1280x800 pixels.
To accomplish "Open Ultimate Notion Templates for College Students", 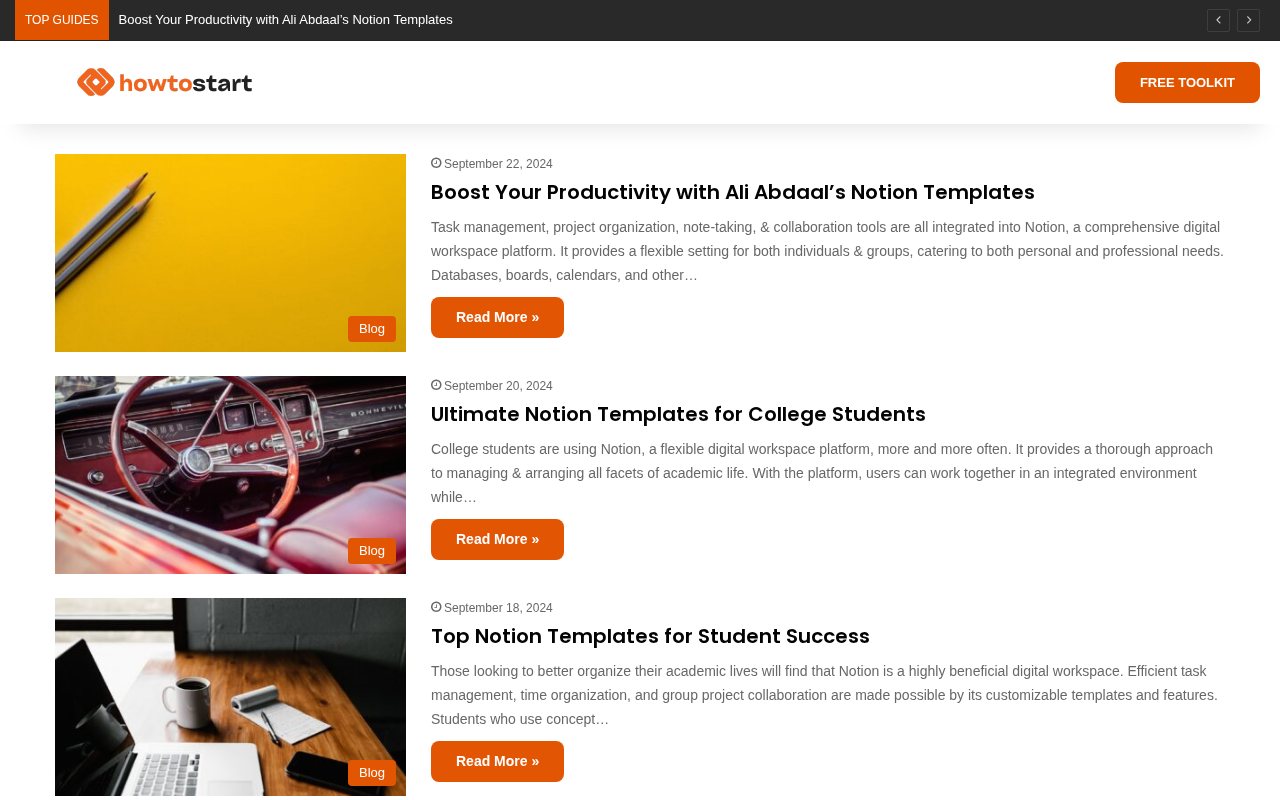I will click(x=678, y=414).
